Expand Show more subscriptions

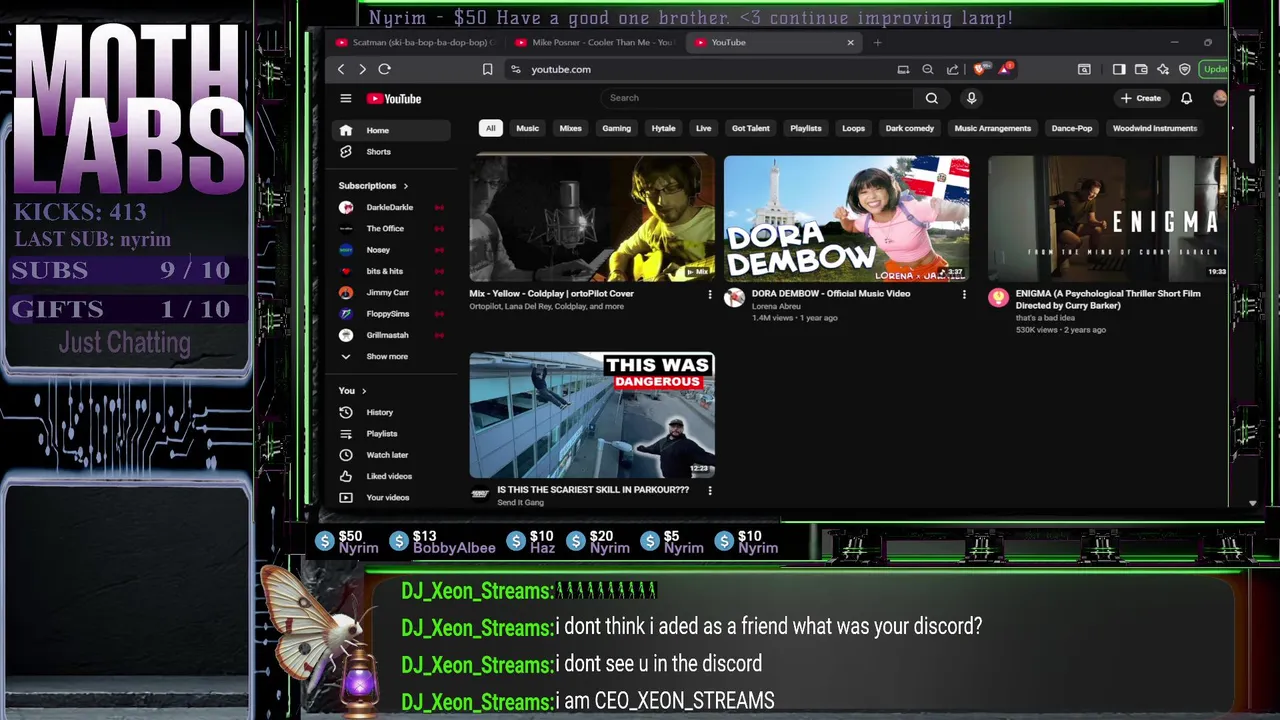[x=391, y=357]
